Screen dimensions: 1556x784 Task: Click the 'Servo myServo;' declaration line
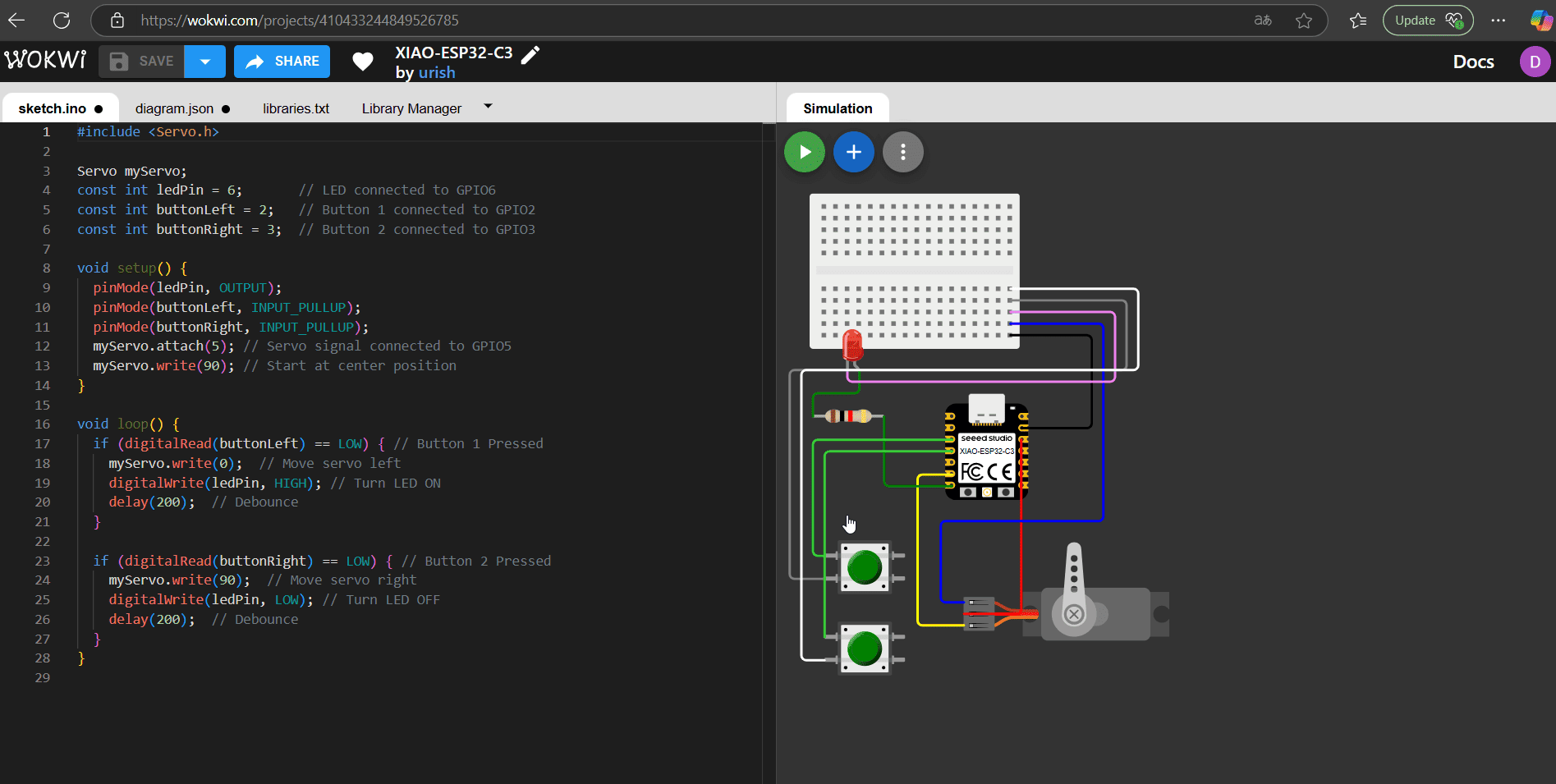pos(131,171)
